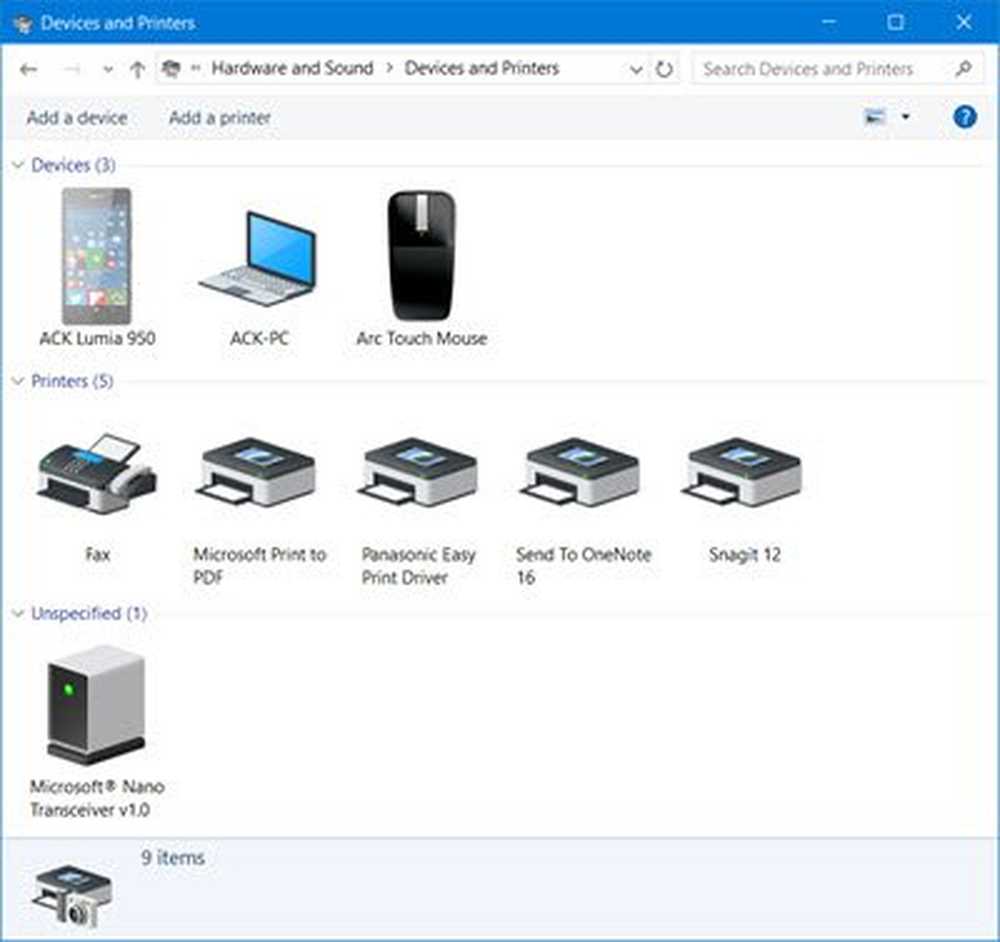Screen dimensions: 1000x942
Task: Click the Devices and Printers breadcrumb
Action: [482, 68]
